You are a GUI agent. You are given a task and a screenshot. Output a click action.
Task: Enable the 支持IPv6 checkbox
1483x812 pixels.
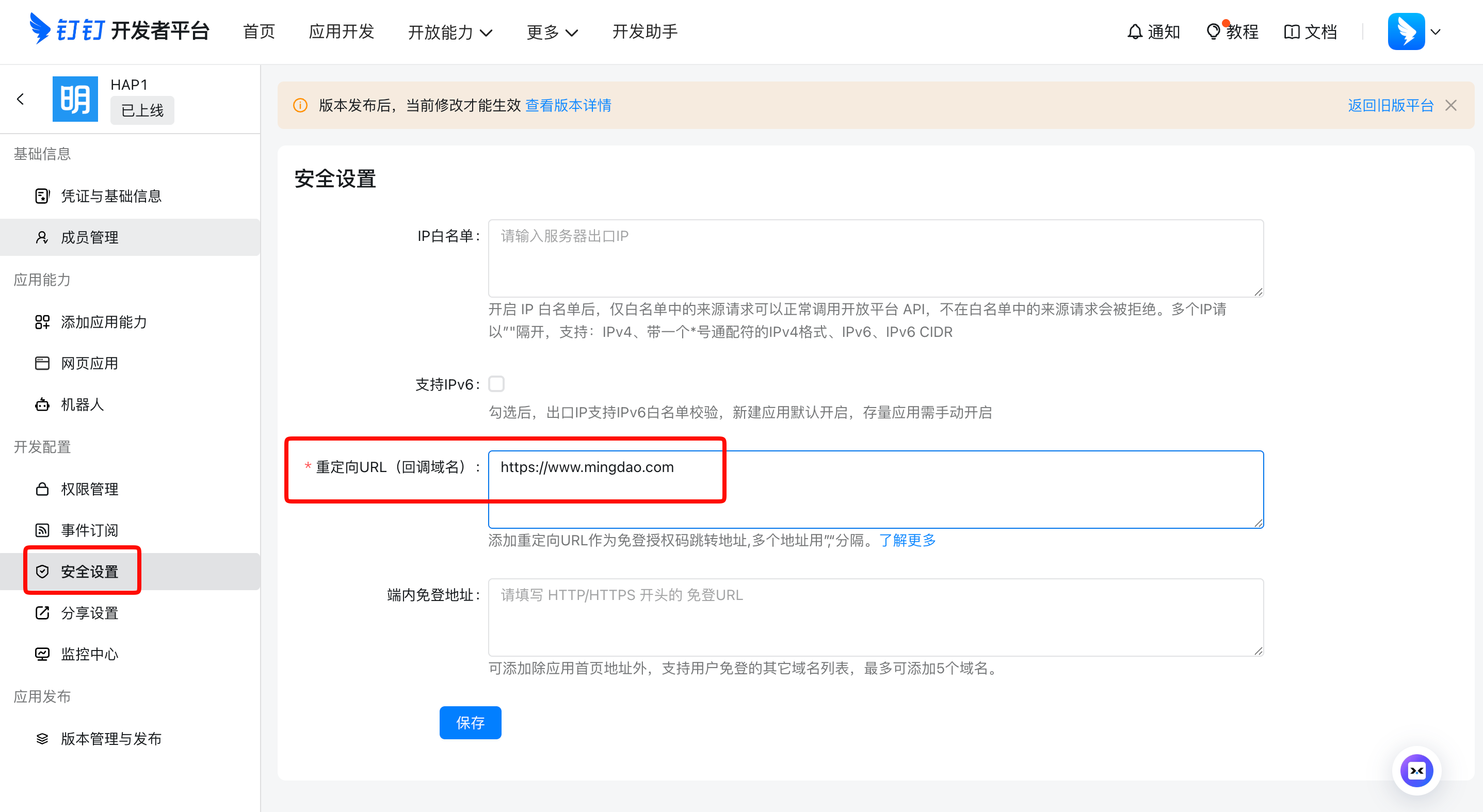[496, 384]
